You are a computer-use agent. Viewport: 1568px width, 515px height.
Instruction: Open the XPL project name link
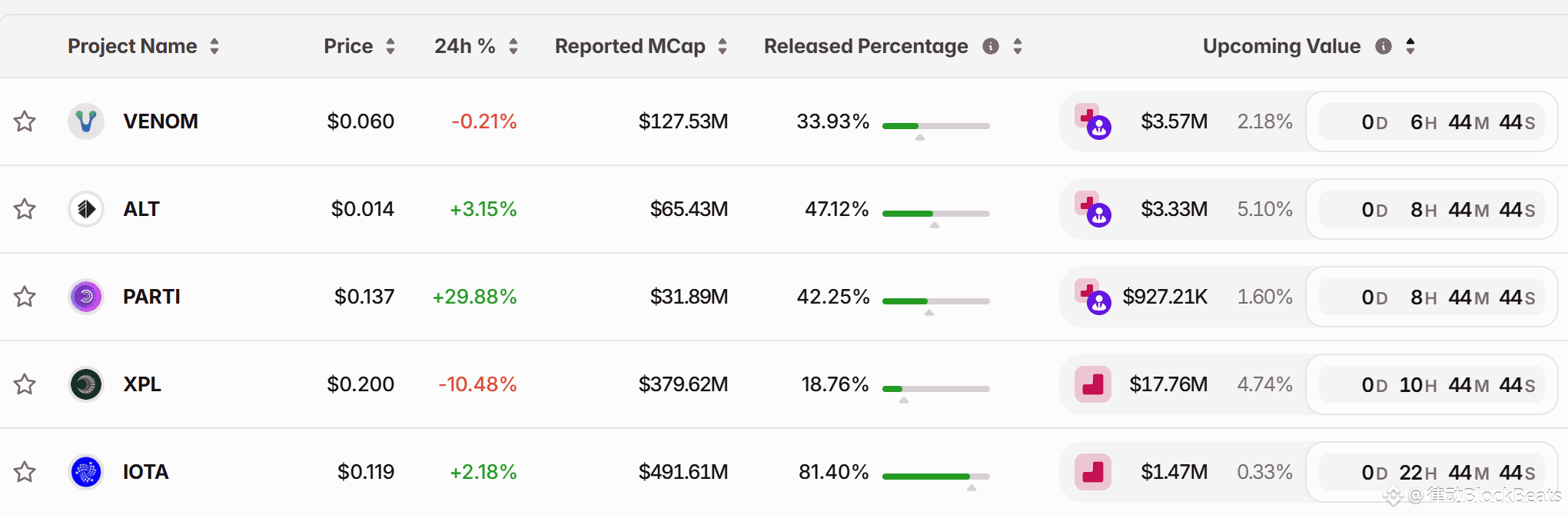pyautogui.click(x=142, y=384)
